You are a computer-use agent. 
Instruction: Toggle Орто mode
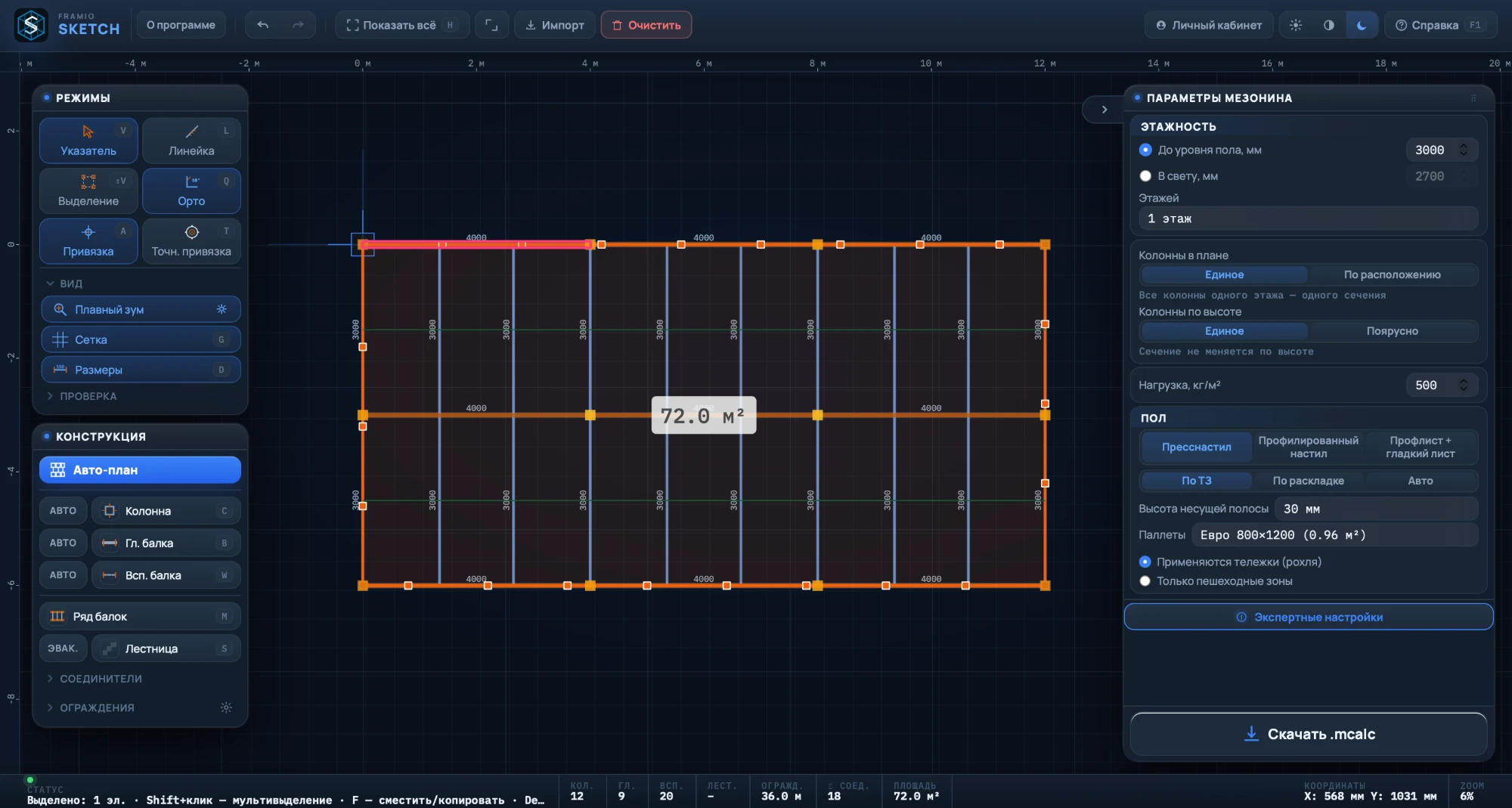[x=191, y=190]
